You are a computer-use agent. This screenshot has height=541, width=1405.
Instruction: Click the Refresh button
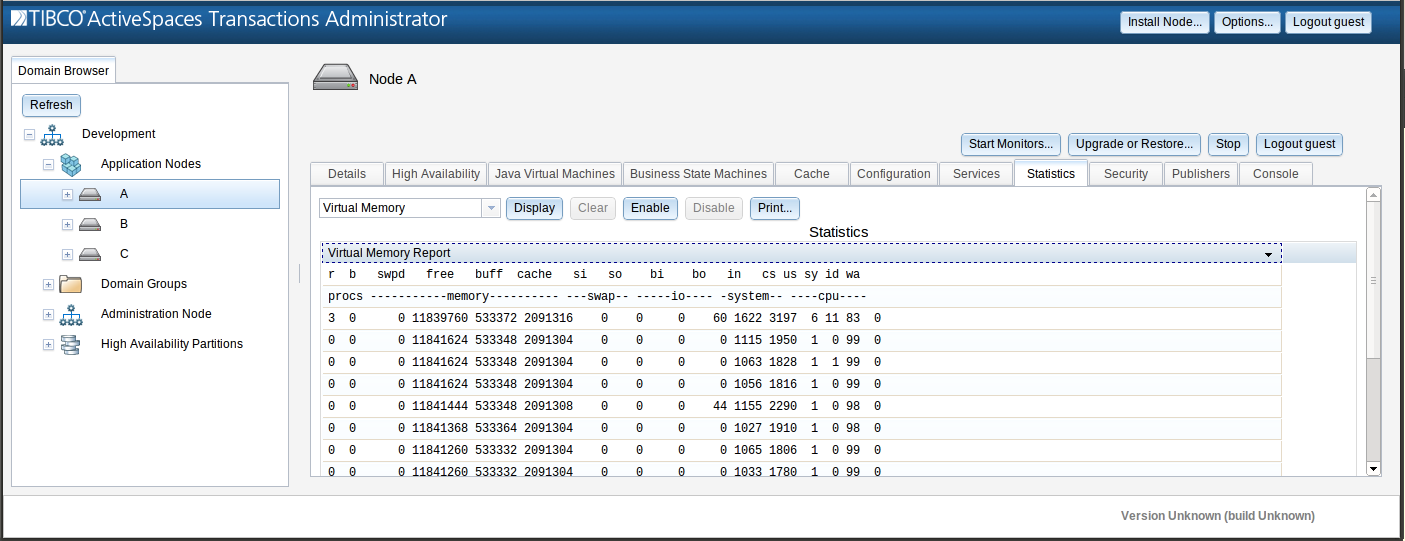click(51, 105)
